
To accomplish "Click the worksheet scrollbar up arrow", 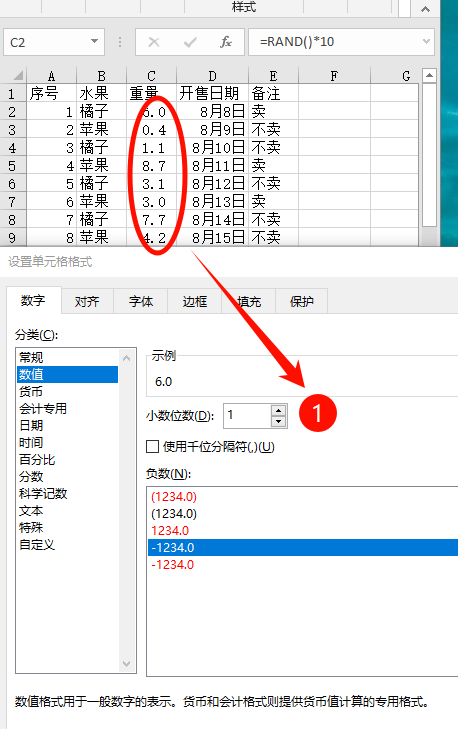I will [429, 75].
